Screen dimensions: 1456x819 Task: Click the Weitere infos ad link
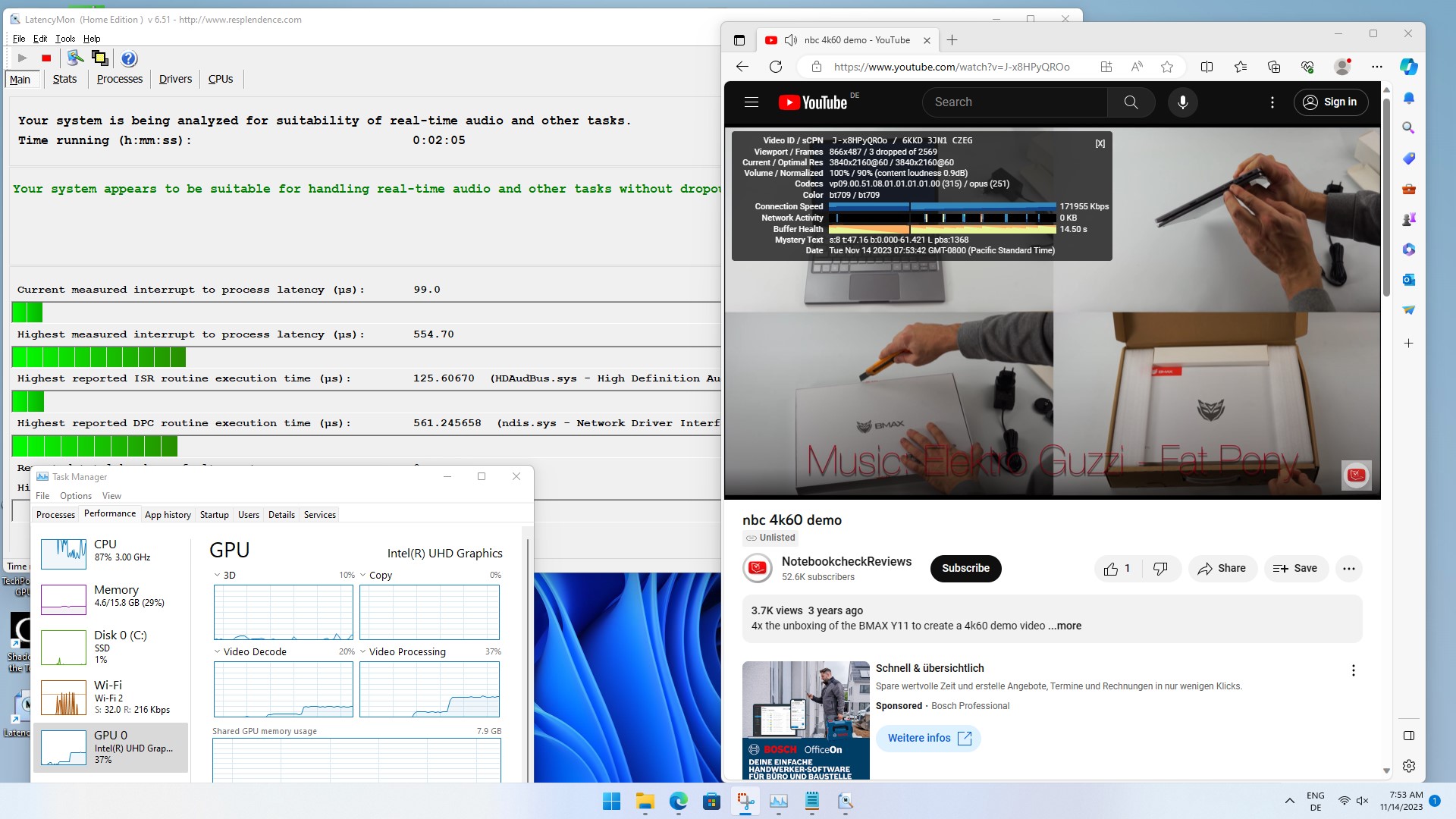pos(928,739)
